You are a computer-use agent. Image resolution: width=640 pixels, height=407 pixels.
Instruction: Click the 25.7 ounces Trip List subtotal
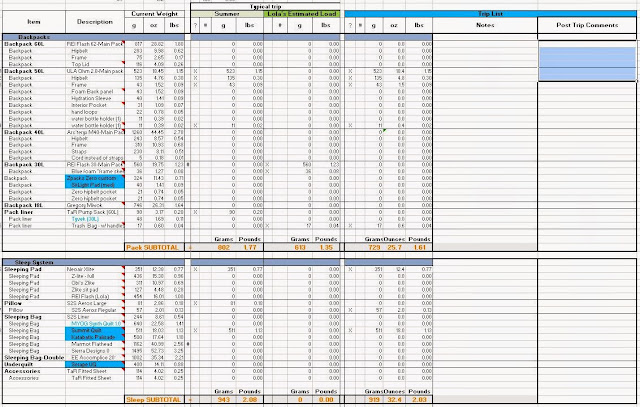(394, 247)
